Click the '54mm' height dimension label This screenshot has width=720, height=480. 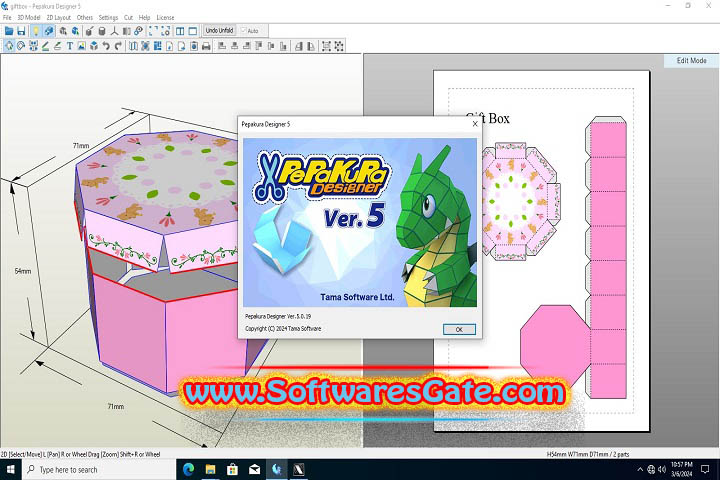tap(22, 271)
